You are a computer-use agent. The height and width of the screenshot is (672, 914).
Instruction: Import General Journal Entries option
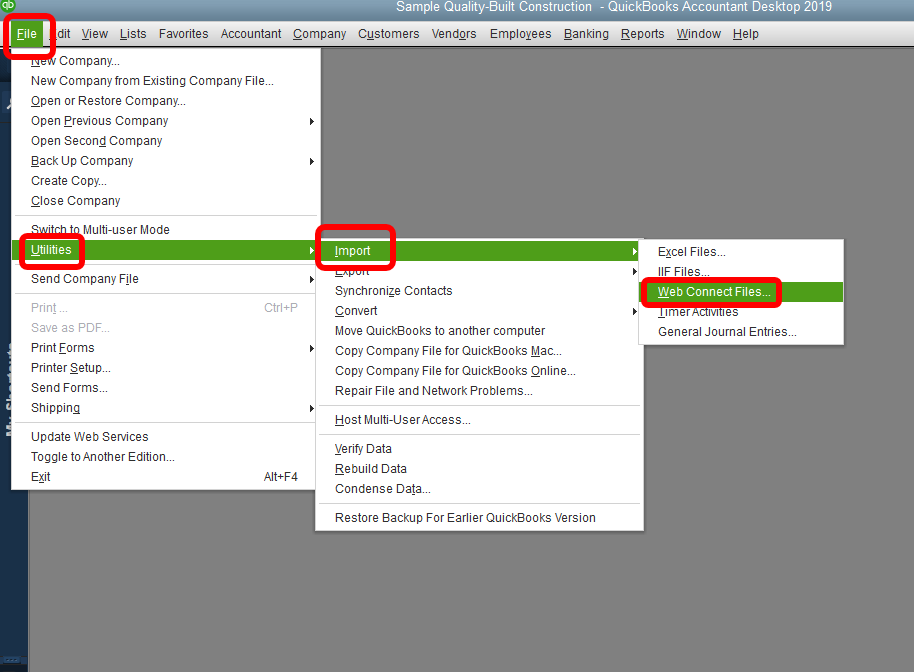click(x=727, y=332)
